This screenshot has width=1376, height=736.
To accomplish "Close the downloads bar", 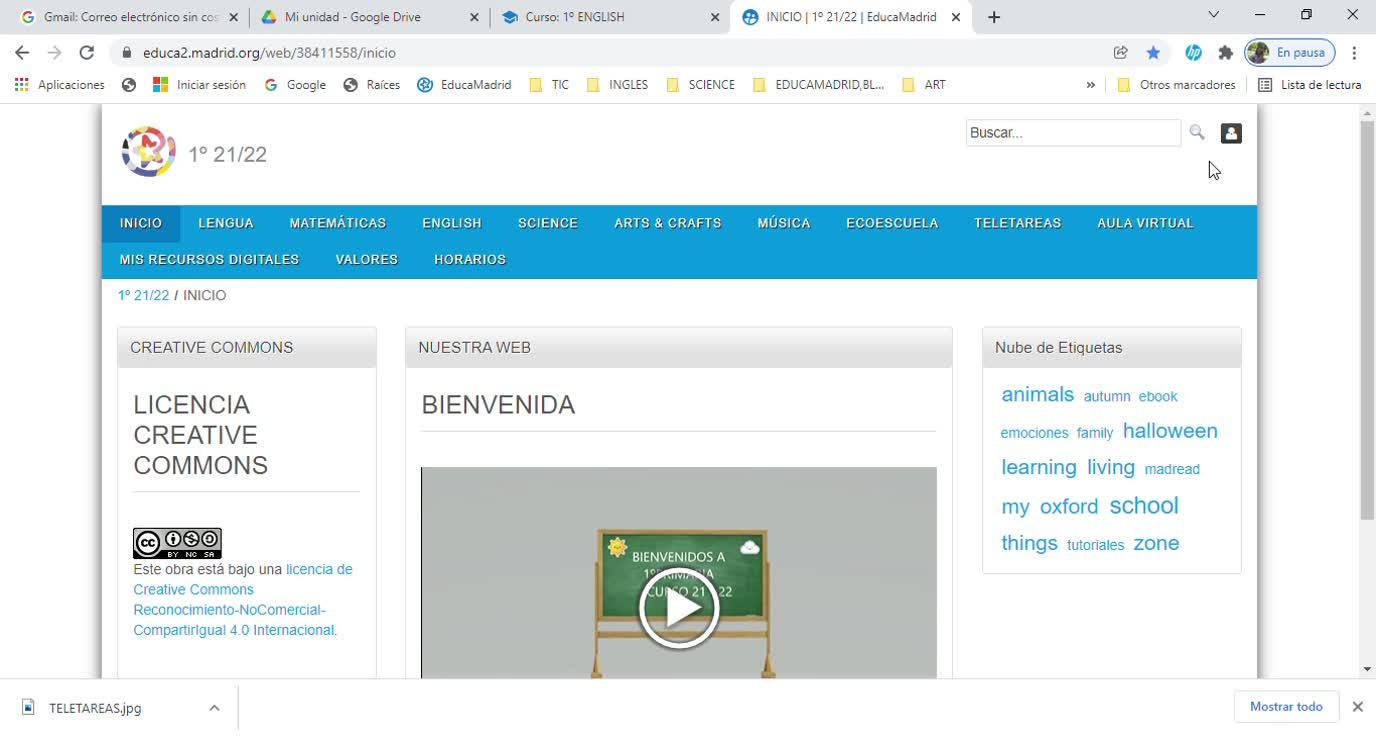I will pyautogui.click(x=1357, y=707).
